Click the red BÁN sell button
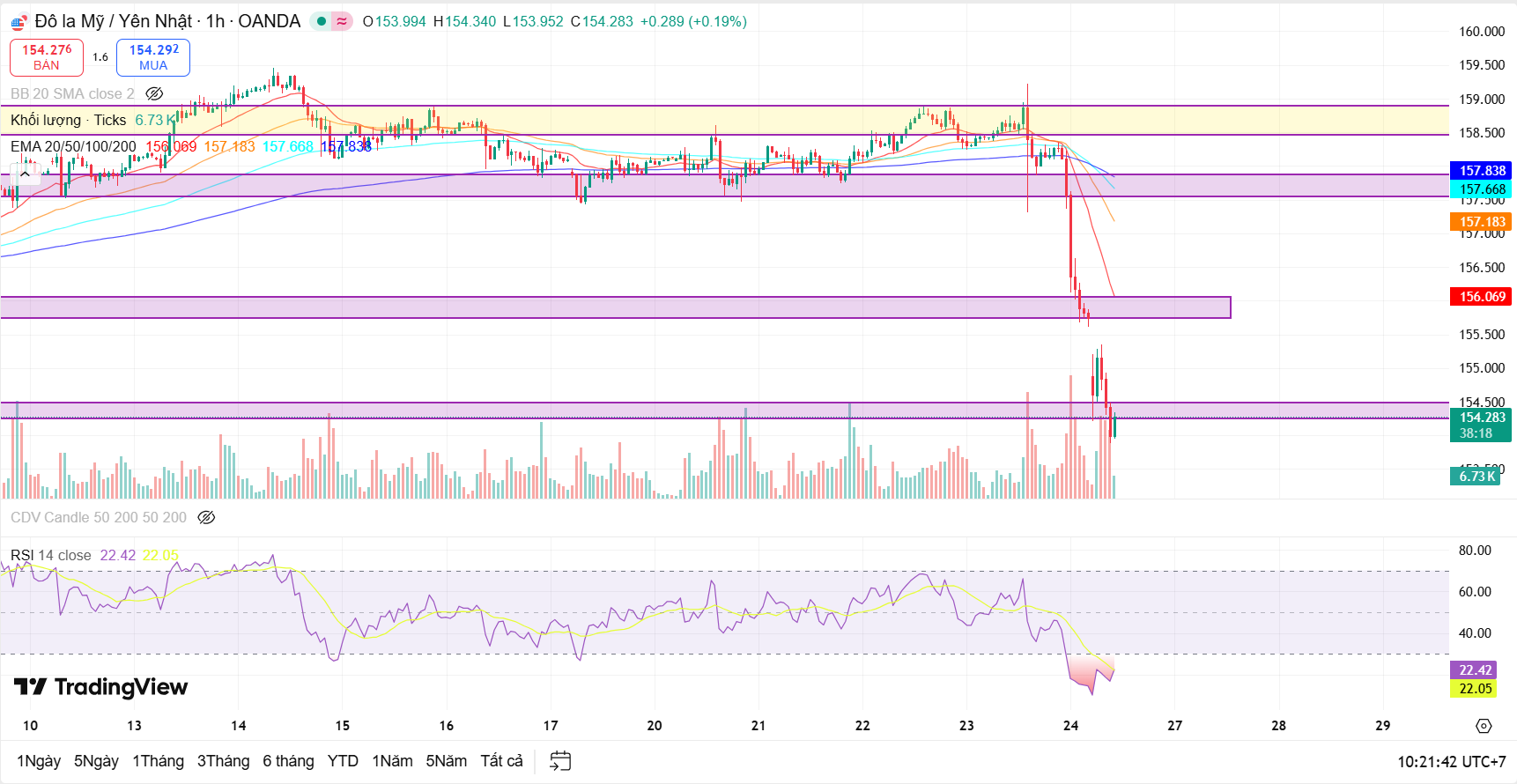1517x784 pixels. [x=47, y=57]
